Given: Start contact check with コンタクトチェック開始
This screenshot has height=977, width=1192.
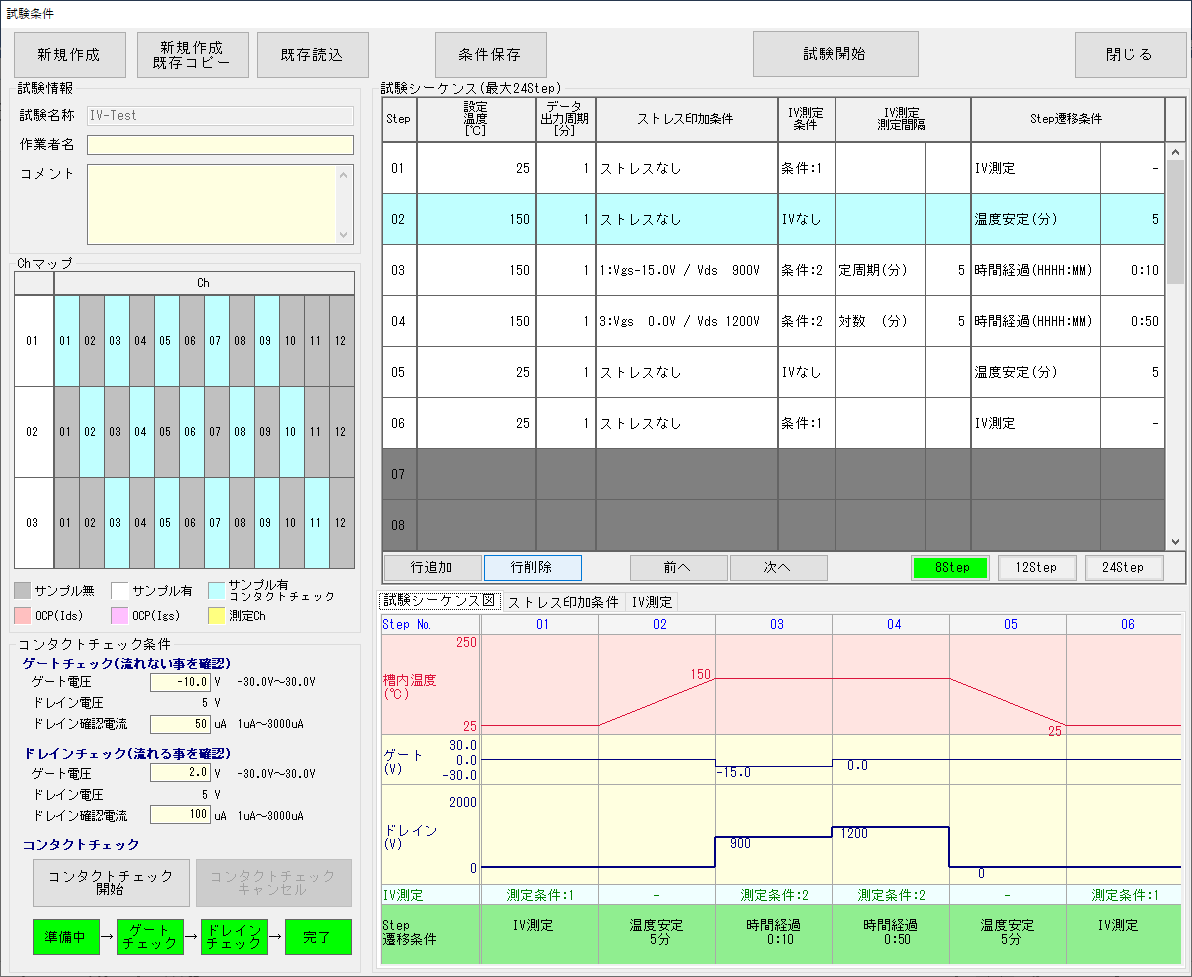Looking at the screenshot, I should 111,883.
